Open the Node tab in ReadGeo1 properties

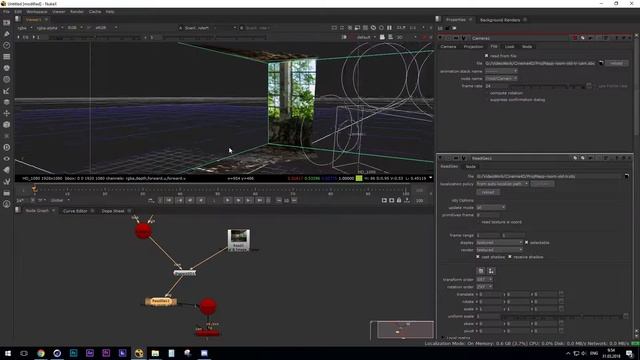click(471, 167)
